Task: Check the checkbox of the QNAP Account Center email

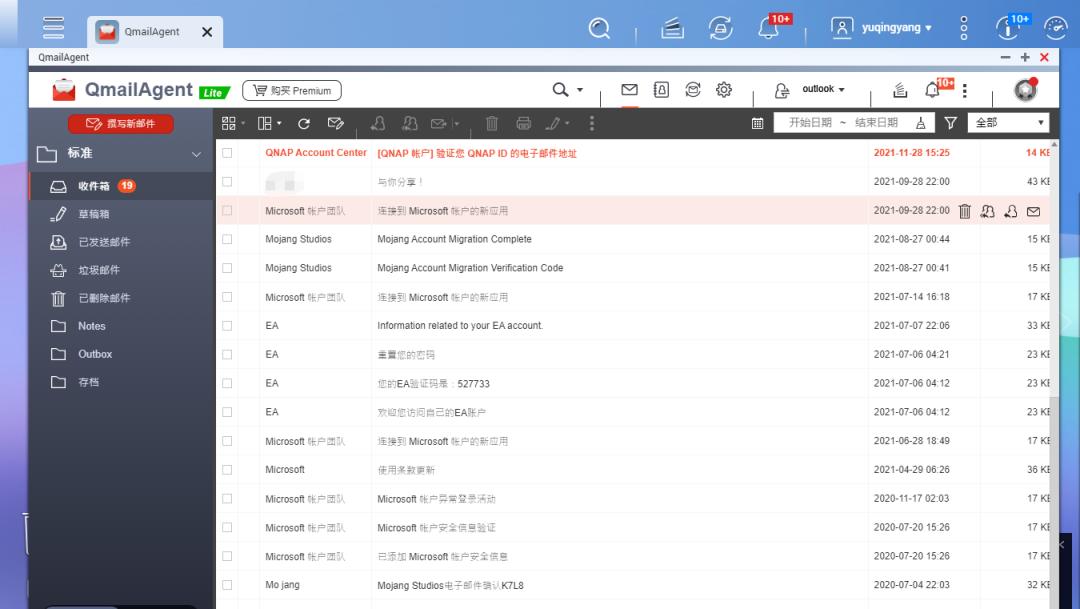Action: click(x=225, y=153)
